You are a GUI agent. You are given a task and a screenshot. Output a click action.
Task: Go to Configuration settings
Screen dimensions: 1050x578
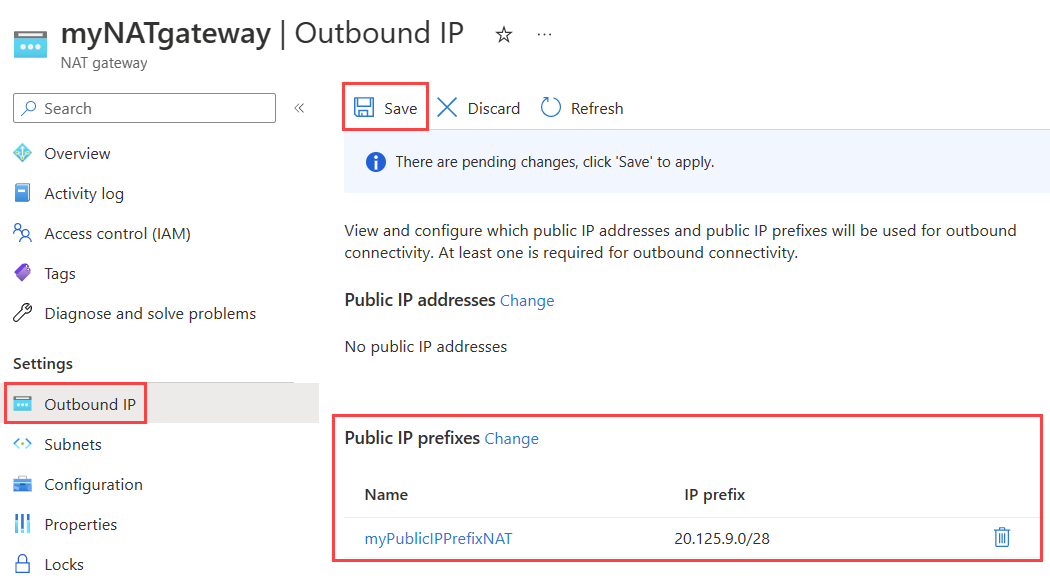click(93, 484)
